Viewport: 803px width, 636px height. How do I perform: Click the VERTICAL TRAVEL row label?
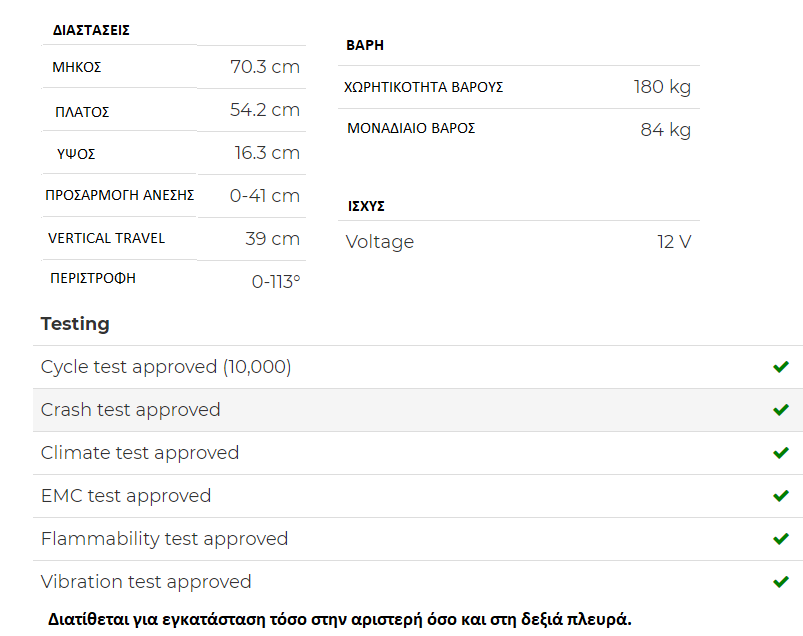[107, 238]
